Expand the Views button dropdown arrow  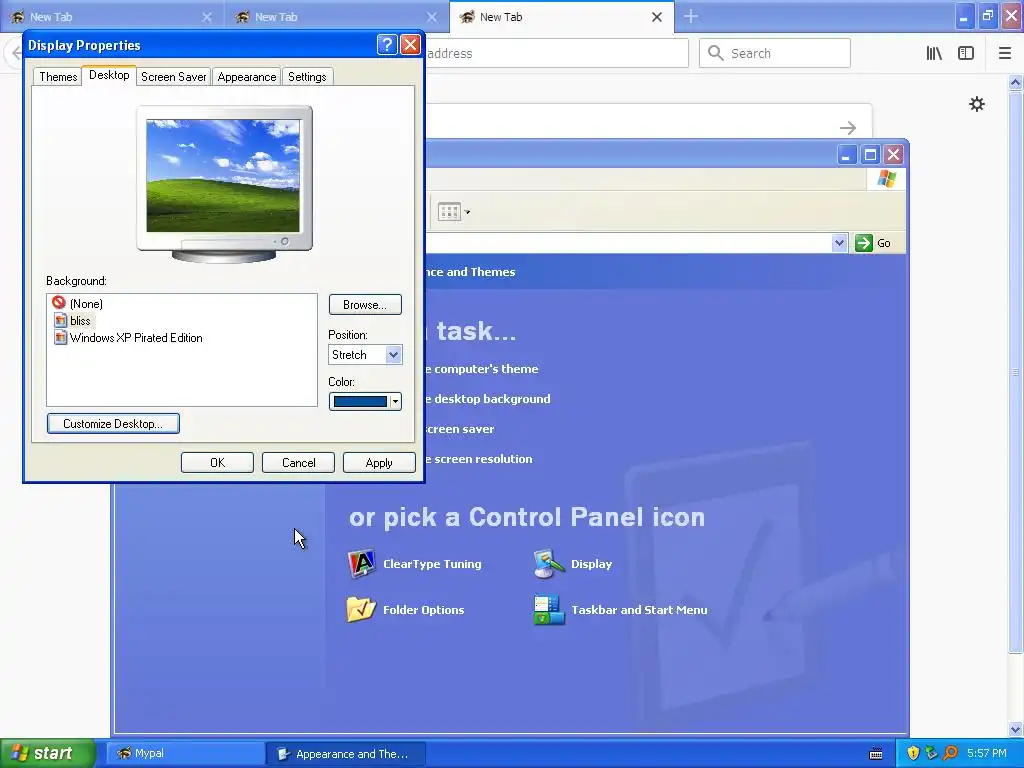tap(467, 212)
